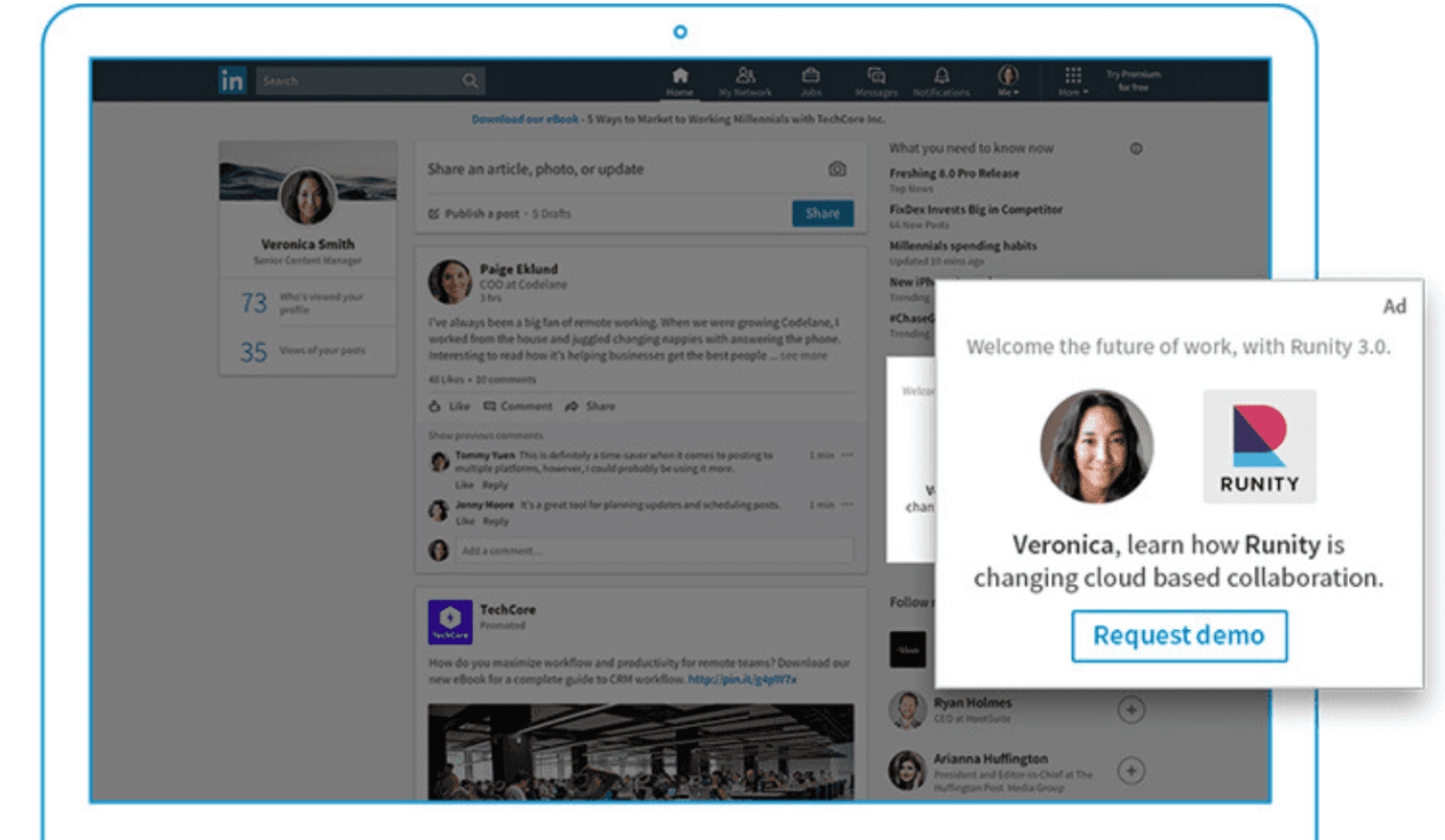Click the info icon beside What you need to know now
This screenshot has width=1445, height=840.
pyautogui.click(x=1135, y=149)
